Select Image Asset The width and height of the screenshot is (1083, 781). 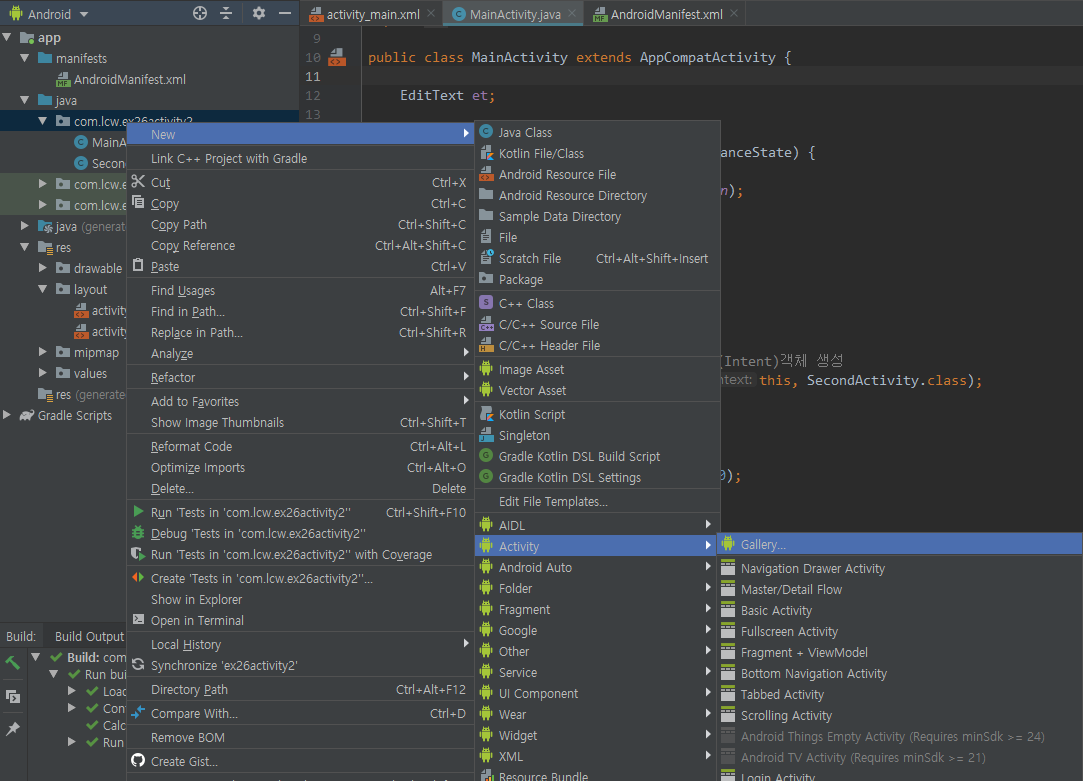pos(597,369)
